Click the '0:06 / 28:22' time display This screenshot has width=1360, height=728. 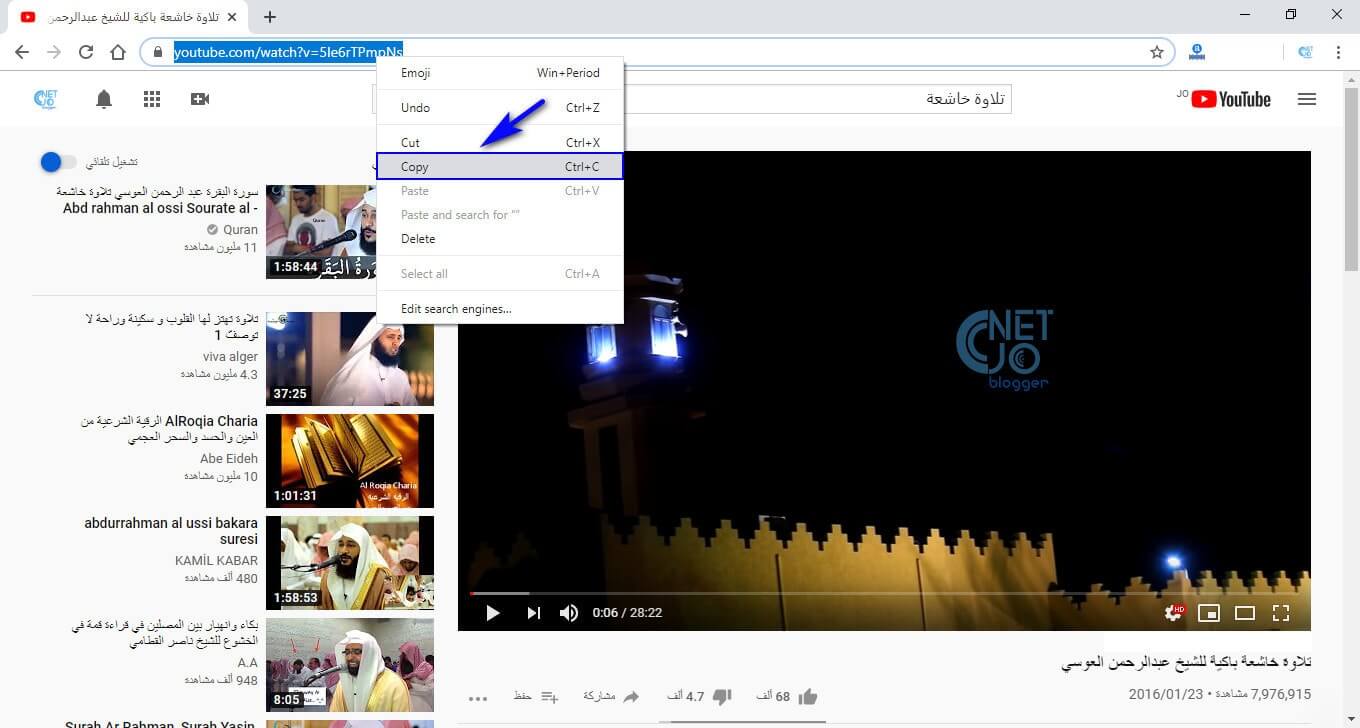coord(627,613)
